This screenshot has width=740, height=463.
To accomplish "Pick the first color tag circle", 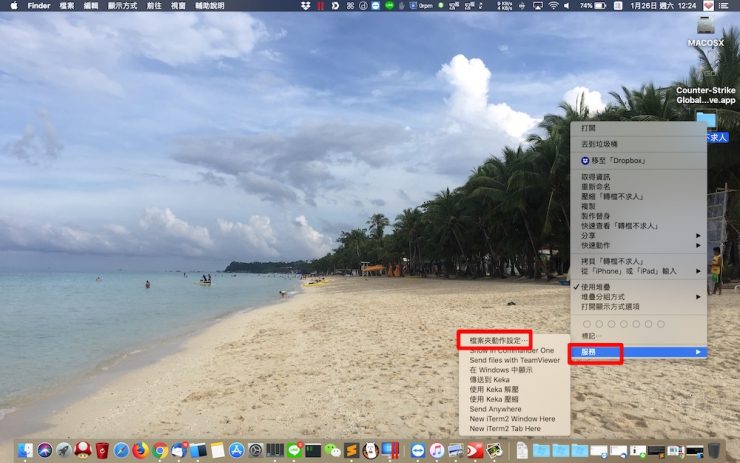I will pos(587,323).
